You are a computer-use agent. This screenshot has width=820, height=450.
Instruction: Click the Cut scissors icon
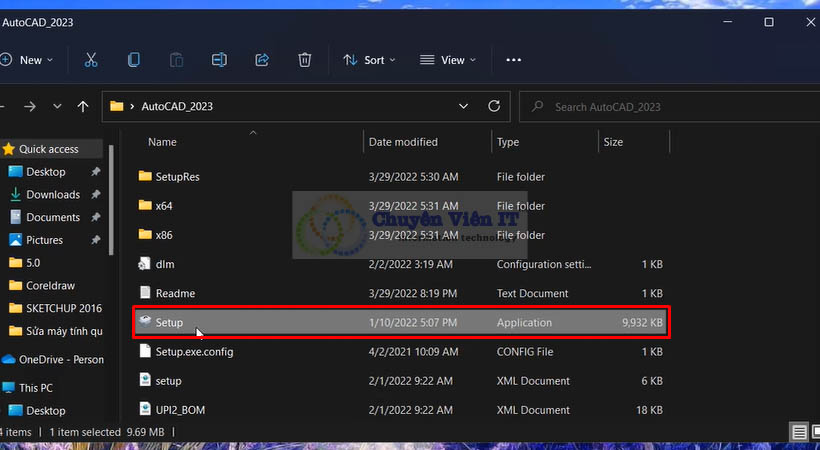(91, 60)
